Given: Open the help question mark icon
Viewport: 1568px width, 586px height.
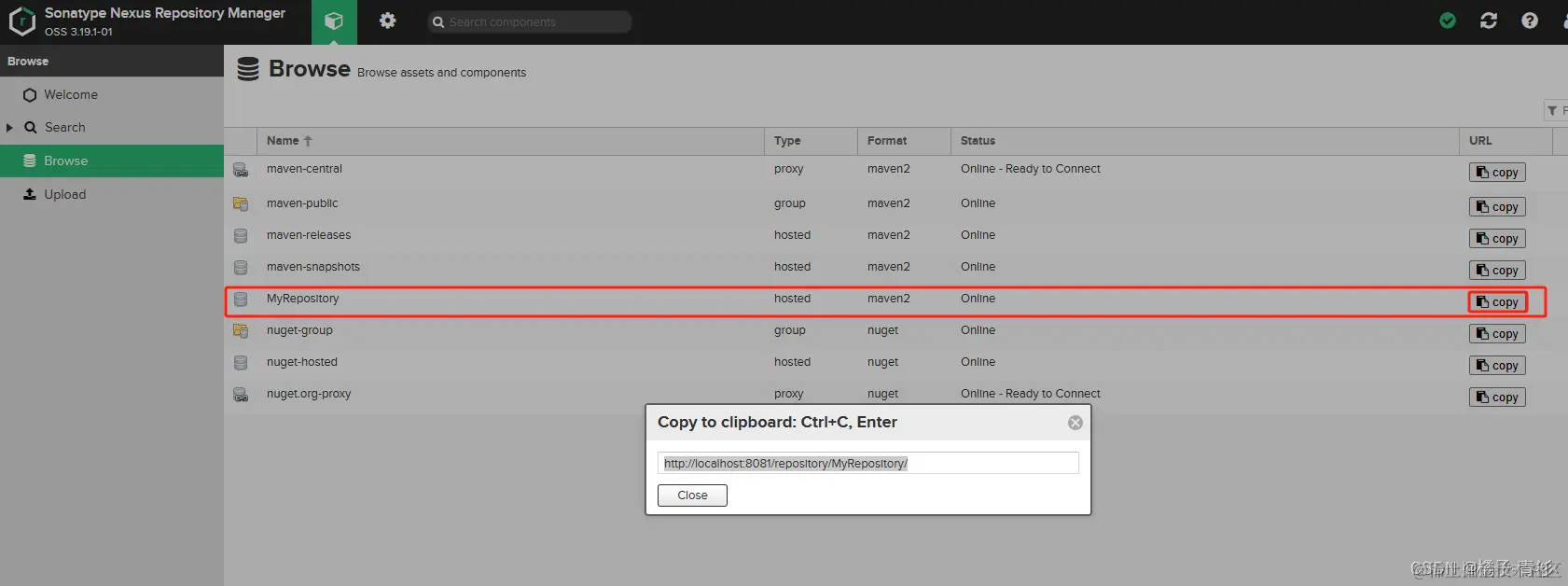Looking at the screenshot, I should 1530,21.
